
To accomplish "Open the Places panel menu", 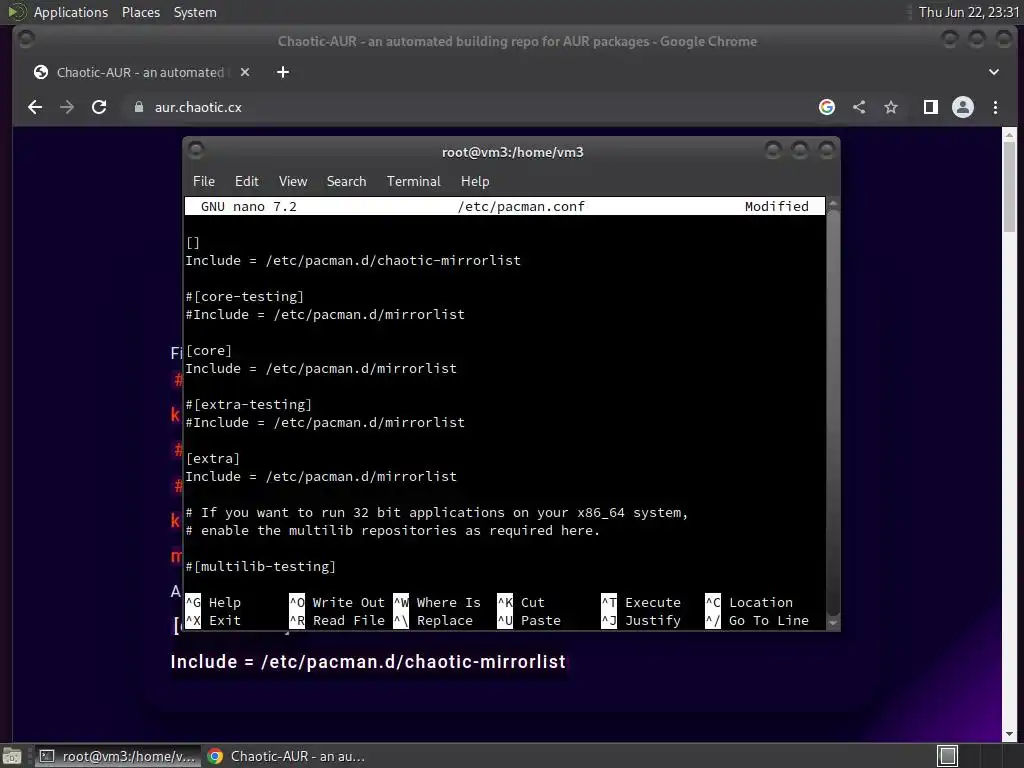I will pyautogui.click(x=140, y=12).
